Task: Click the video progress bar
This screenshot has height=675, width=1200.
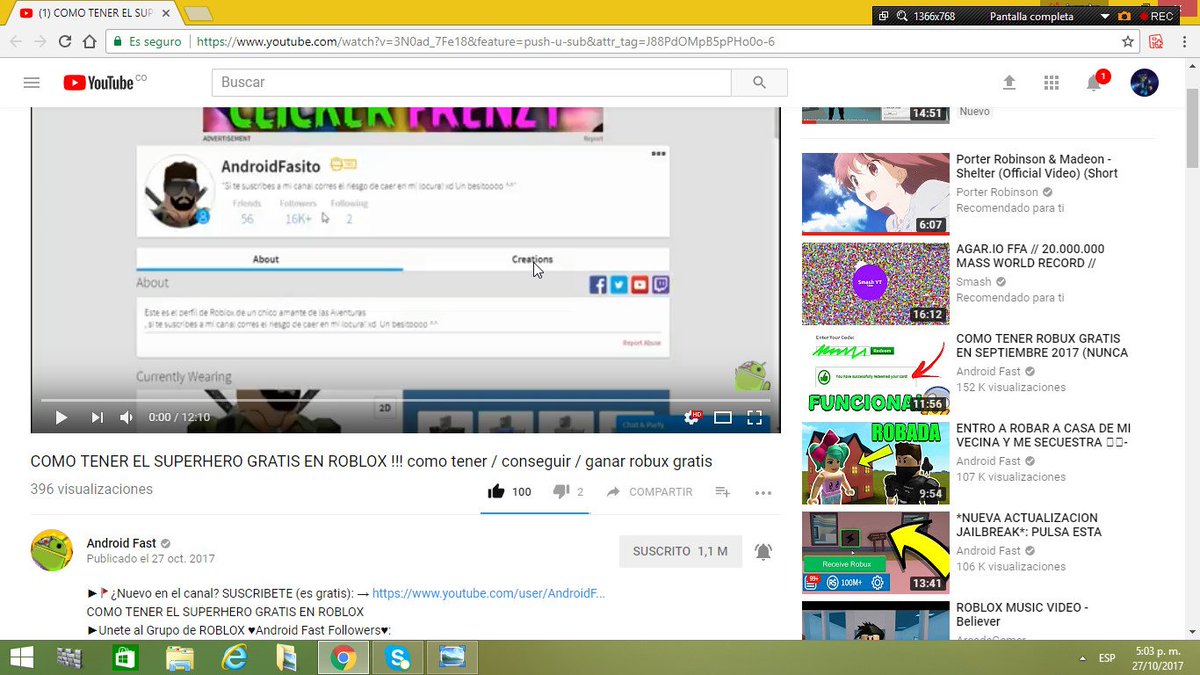Action: [x=405, y=400]
